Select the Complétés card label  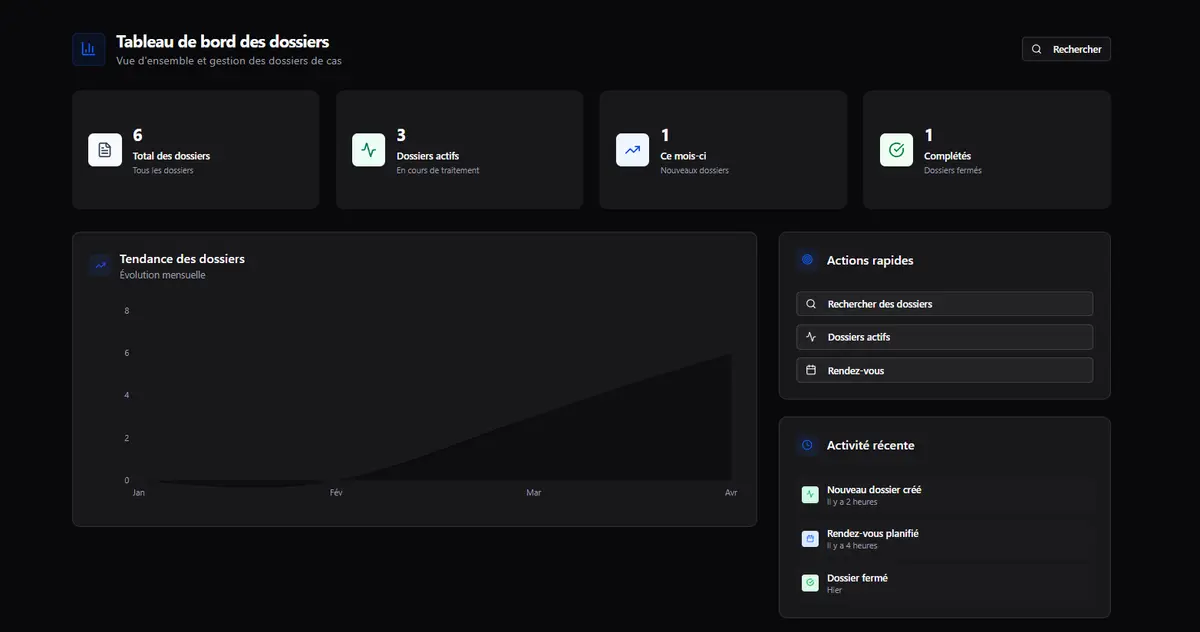click(x=947, y=156)
